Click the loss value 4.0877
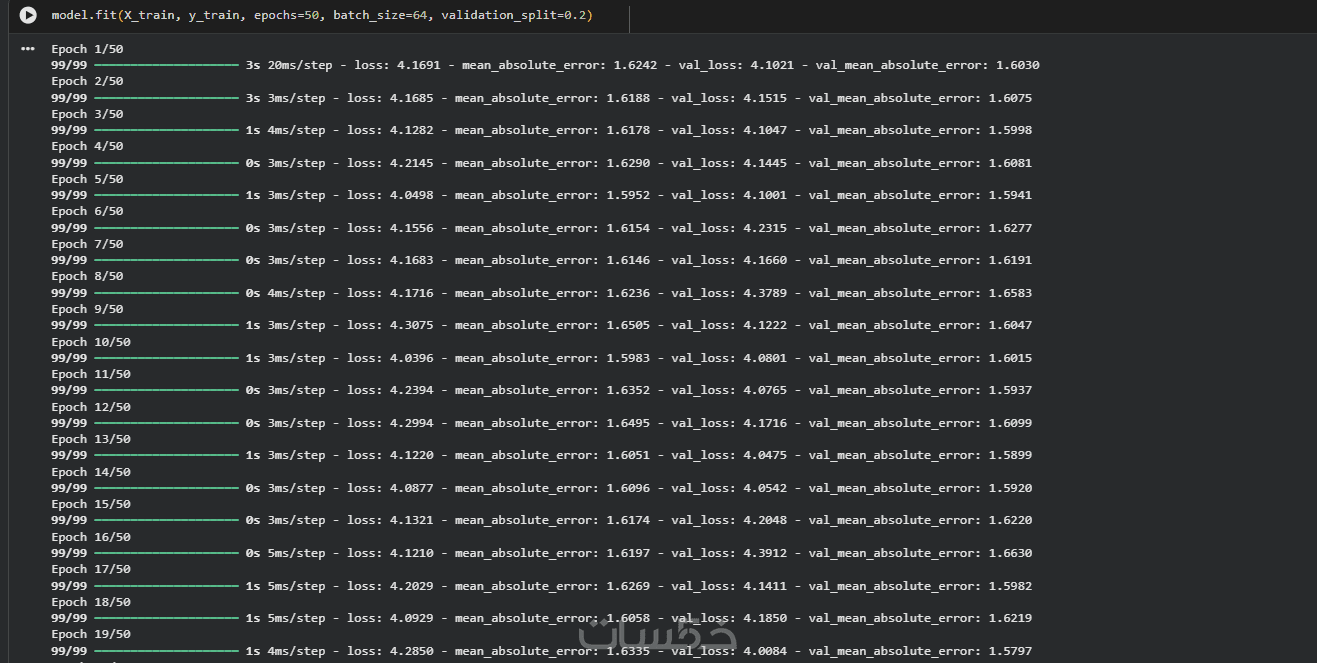This screenshot has height=663, width=1317. (412, 488)
